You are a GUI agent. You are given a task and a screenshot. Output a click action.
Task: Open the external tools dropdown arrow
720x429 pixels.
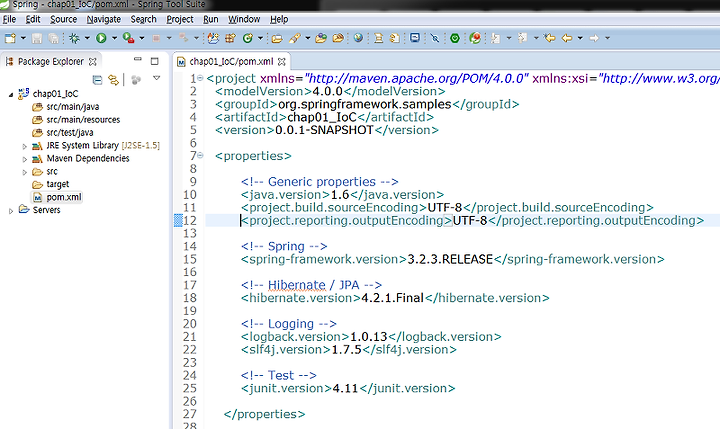[142, 38]
